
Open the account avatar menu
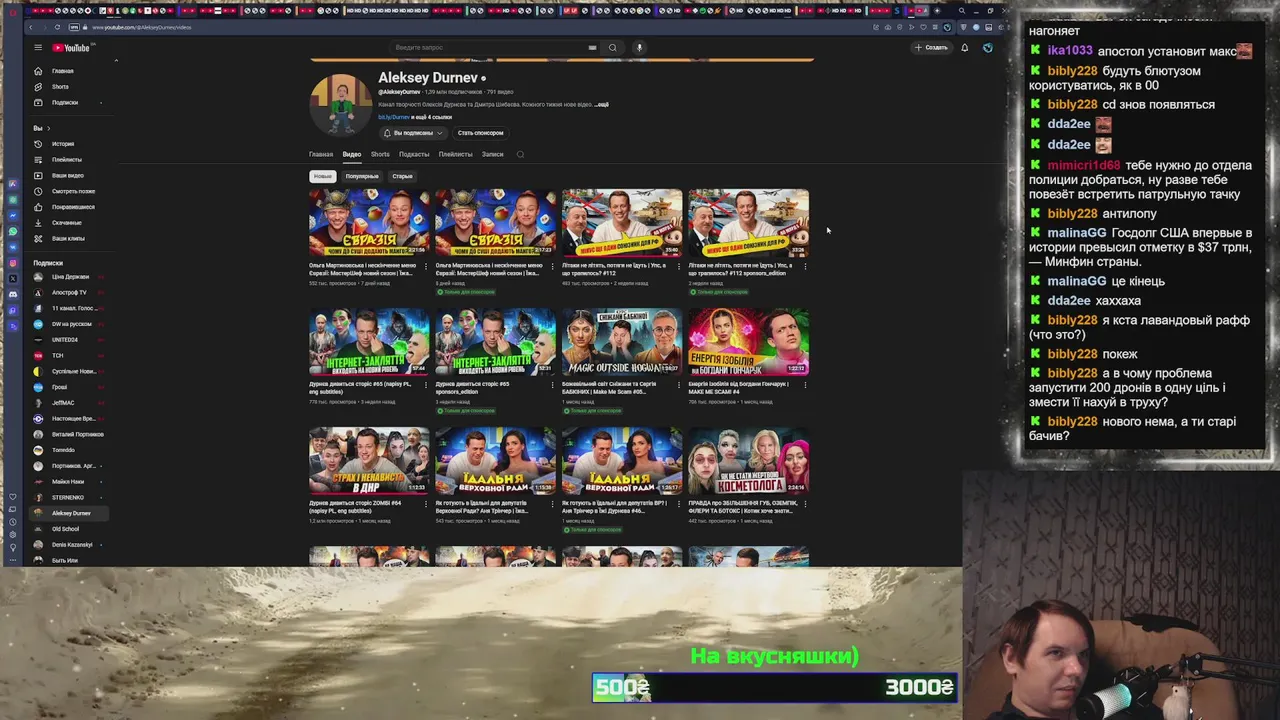tap(987, 47)
